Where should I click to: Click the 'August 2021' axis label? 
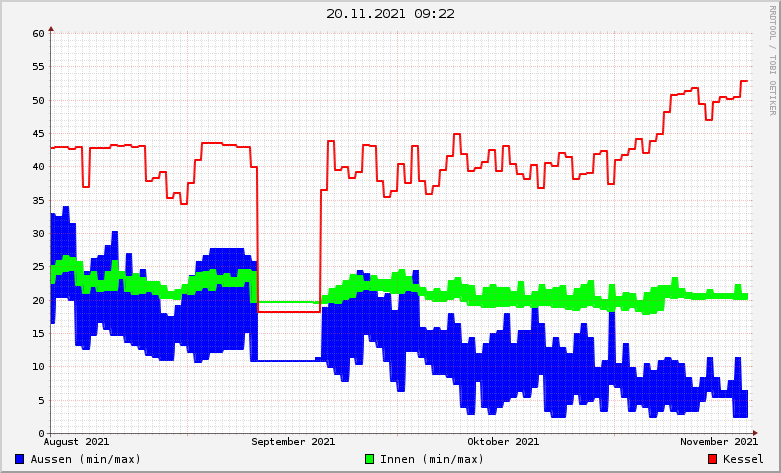point(77,442)
